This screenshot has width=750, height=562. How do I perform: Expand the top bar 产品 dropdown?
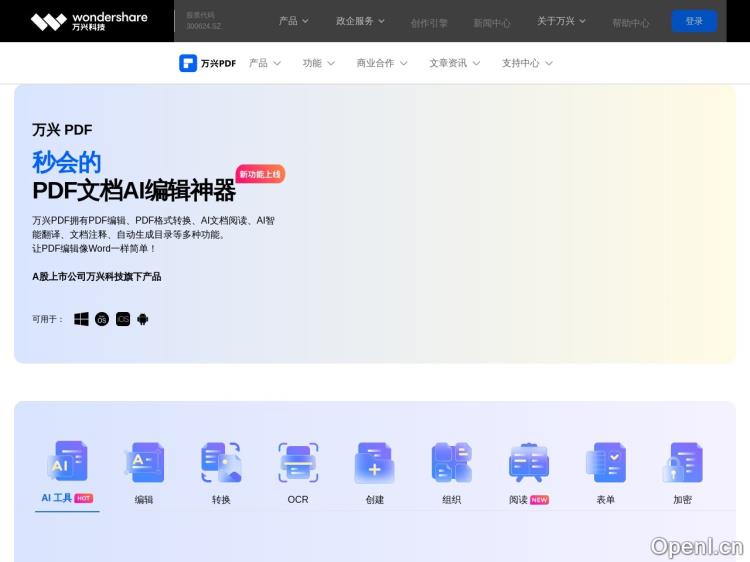click(x=294, y=21)
